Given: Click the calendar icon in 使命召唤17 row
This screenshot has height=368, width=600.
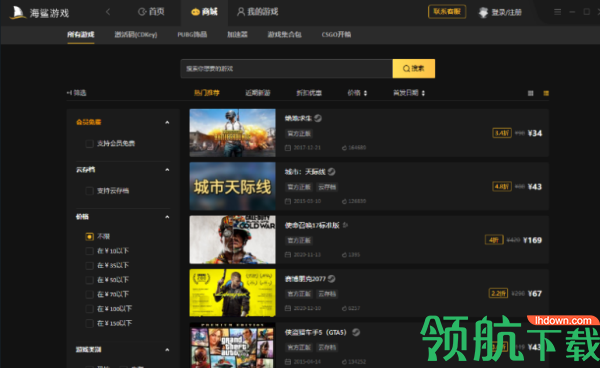Looking at the screenshot, I should [288, 255].
